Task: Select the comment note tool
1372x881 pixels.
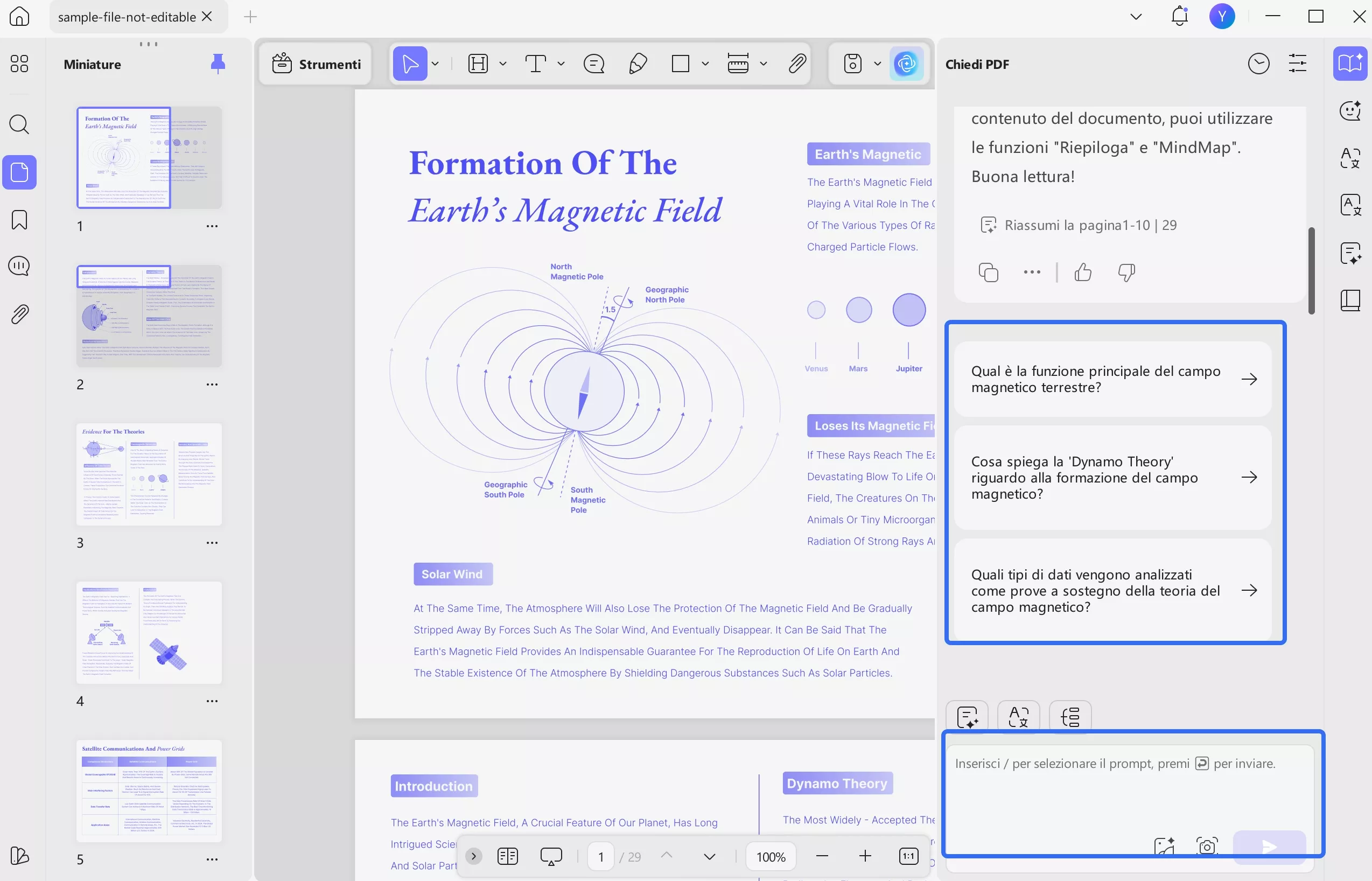Action: 593,64
